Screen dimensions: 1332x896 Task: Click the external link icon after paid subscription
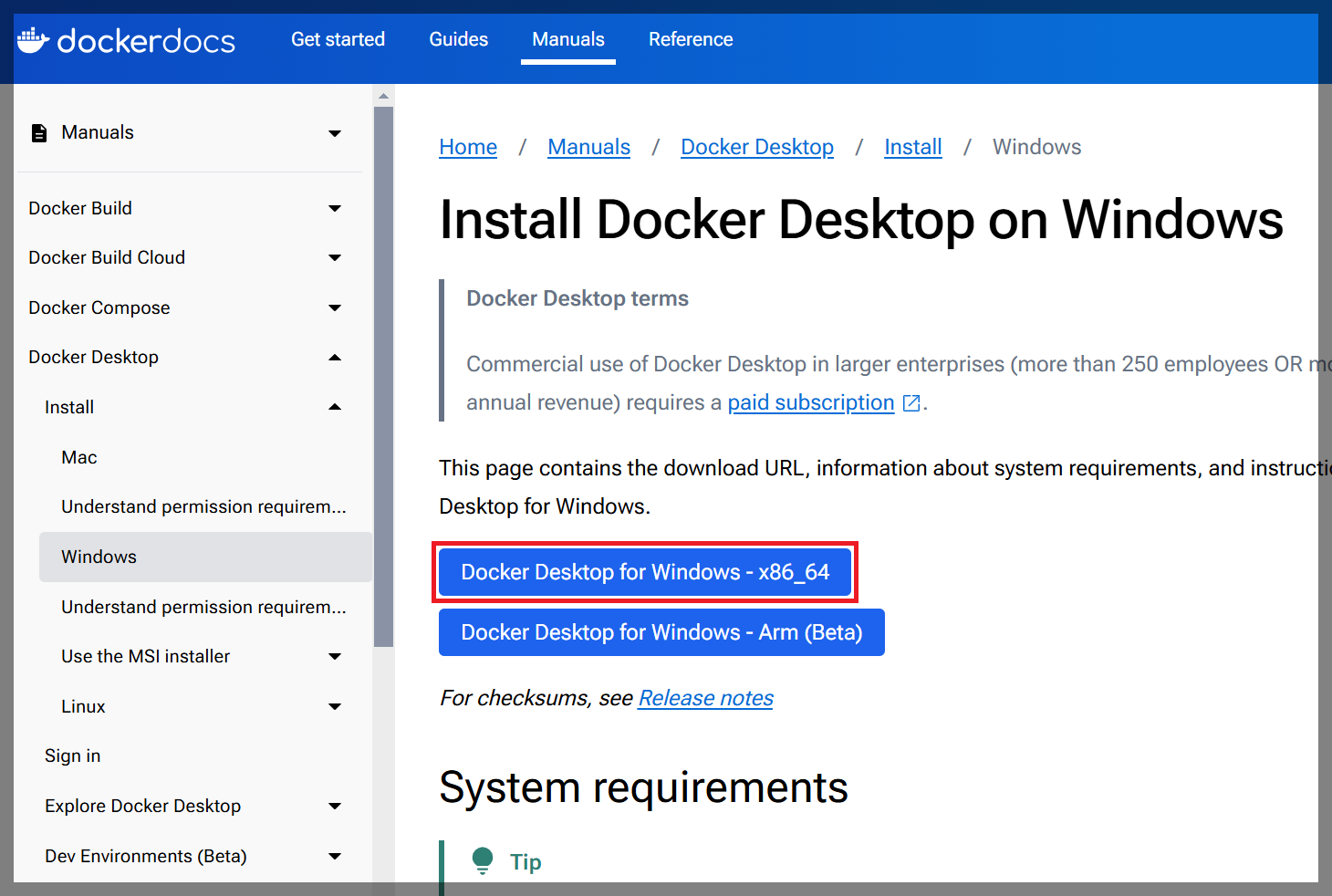911,403
